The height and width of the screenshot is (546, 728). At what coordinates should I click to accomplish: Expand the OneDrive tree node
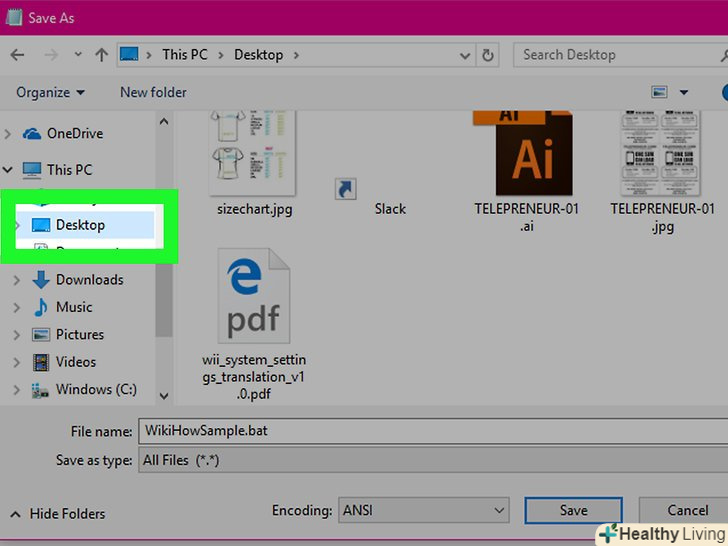click(7, 134)
